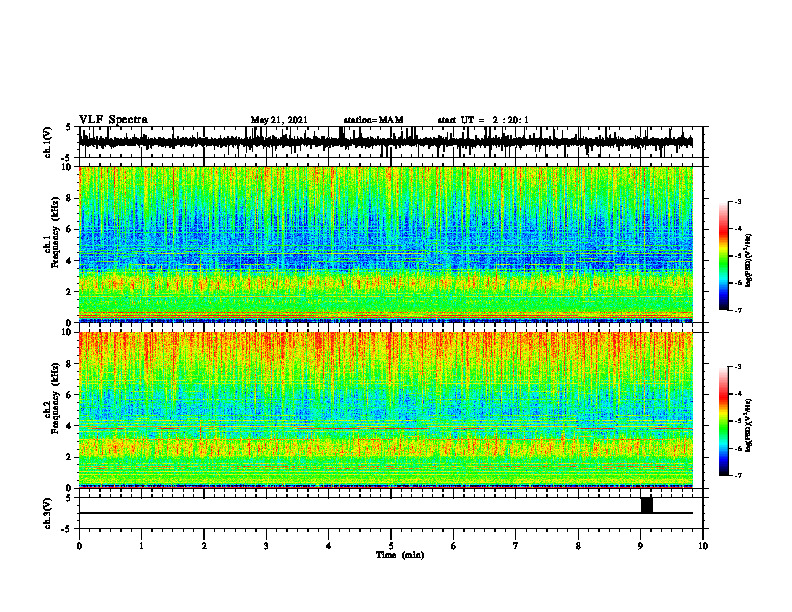Click the "7" minute tick label
The image size is (792, 612).
coord(516,546)
